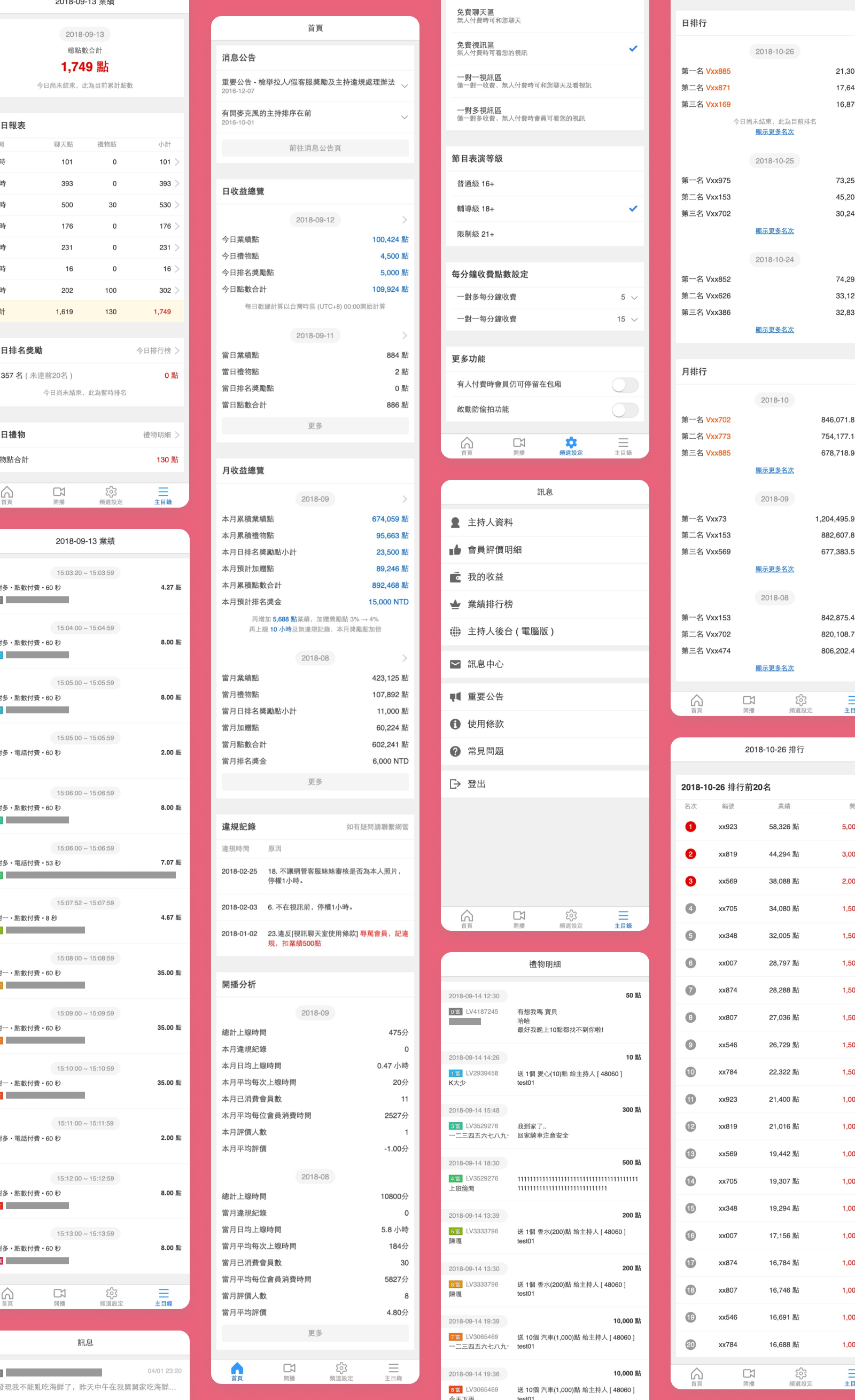The height and width of the screenshot is (1400, 855).
Task: Open the 一對多每分鐘收費 dropdown
Action: point(633,297)
